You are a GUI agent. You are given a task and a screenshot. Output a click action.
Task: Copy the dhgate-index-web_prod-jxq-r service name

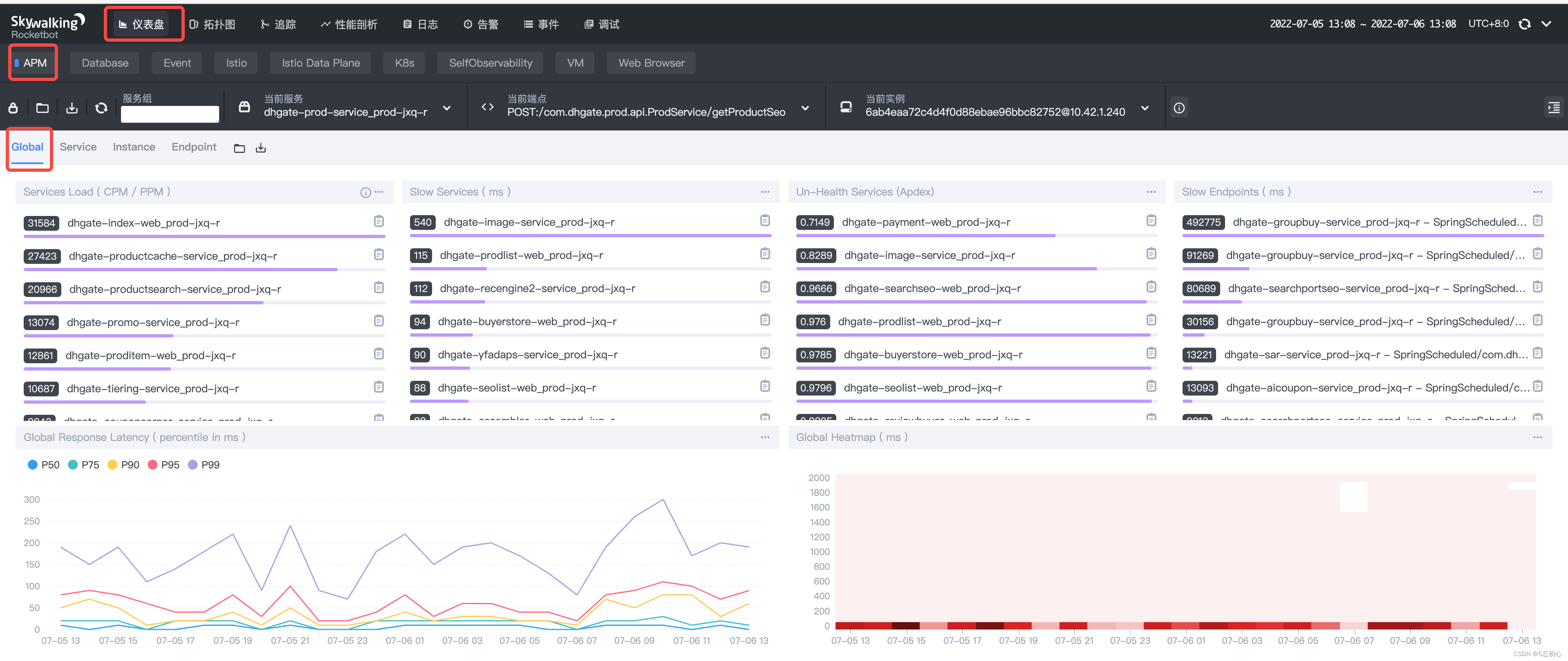coord(379,221)
